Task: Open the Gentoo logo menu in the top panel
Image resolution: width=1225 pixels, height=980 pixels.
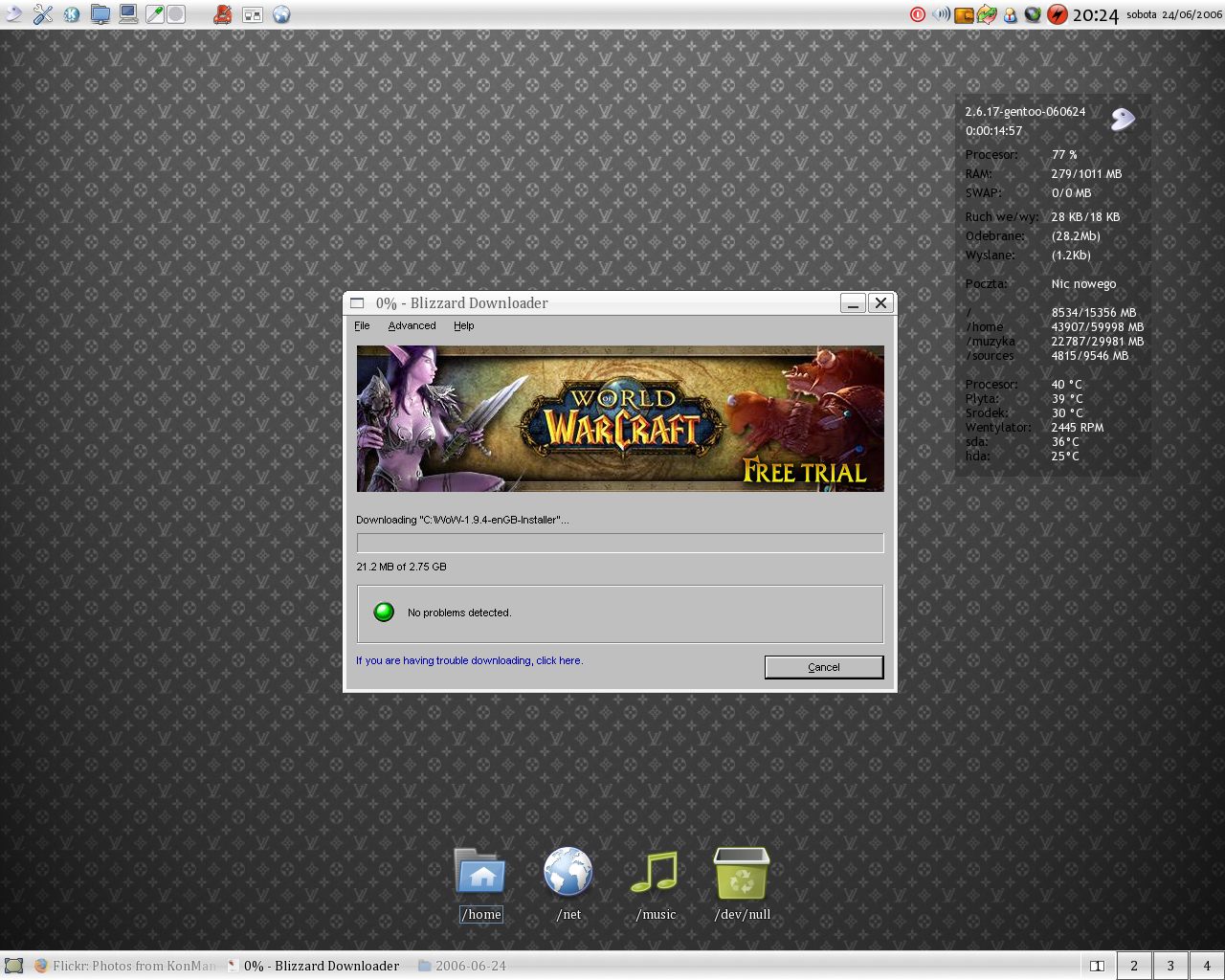Action: point(12,13)
